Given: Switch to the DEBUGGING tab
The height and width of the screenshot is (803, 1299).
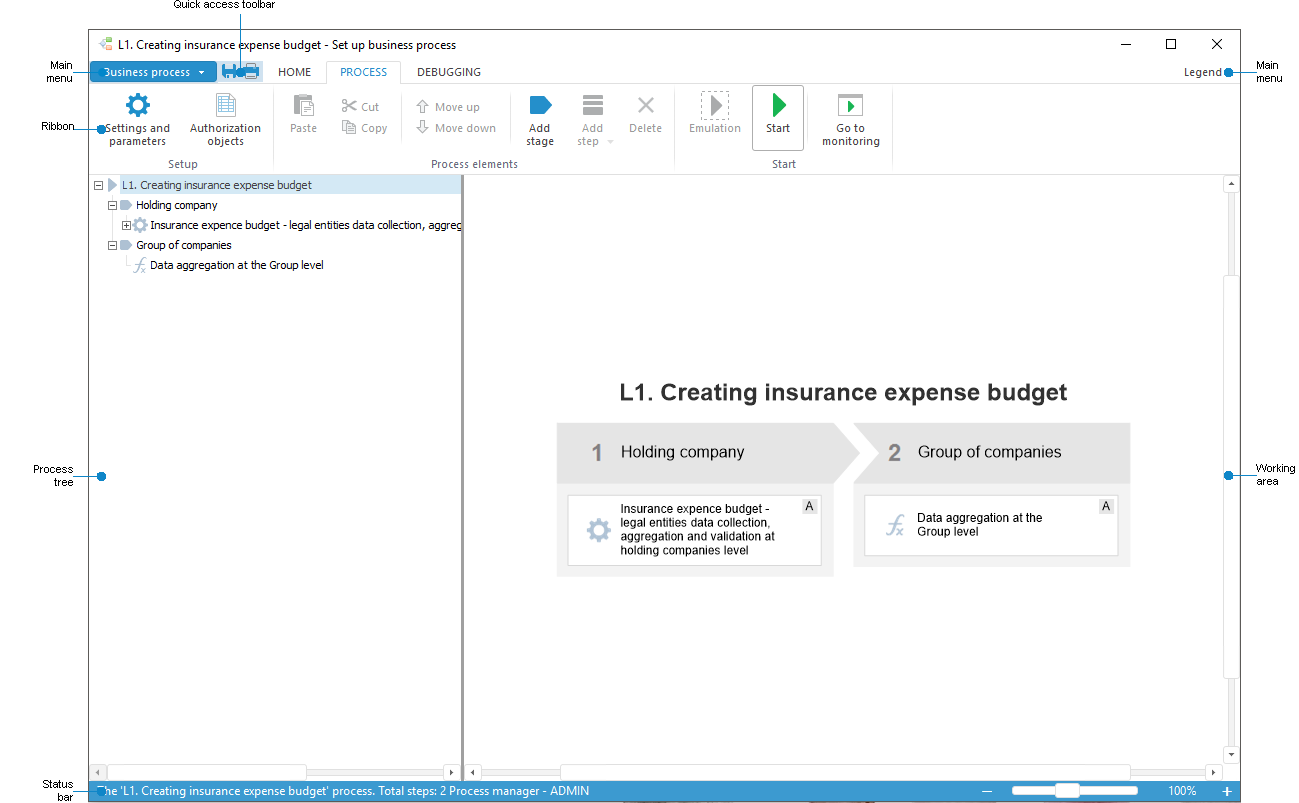Looking at the screenshot, I should (x=449, y=72).
